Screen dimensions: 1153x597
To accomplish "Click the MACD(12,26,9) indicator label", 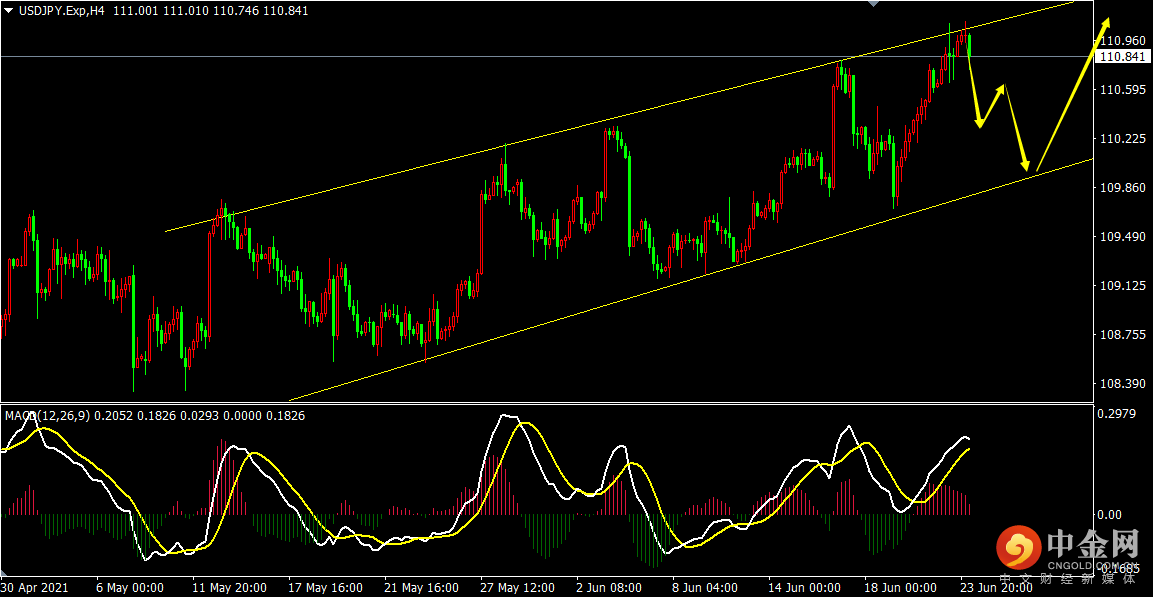I will (48, 416).
